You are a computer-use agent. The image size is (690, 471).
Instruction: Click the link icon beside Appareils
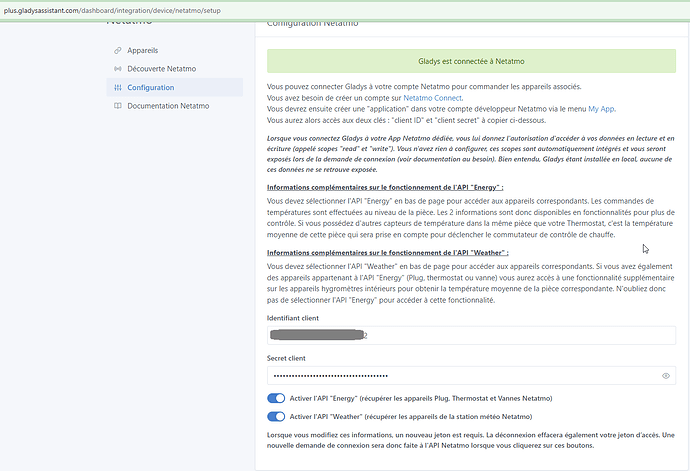point(118,50)
